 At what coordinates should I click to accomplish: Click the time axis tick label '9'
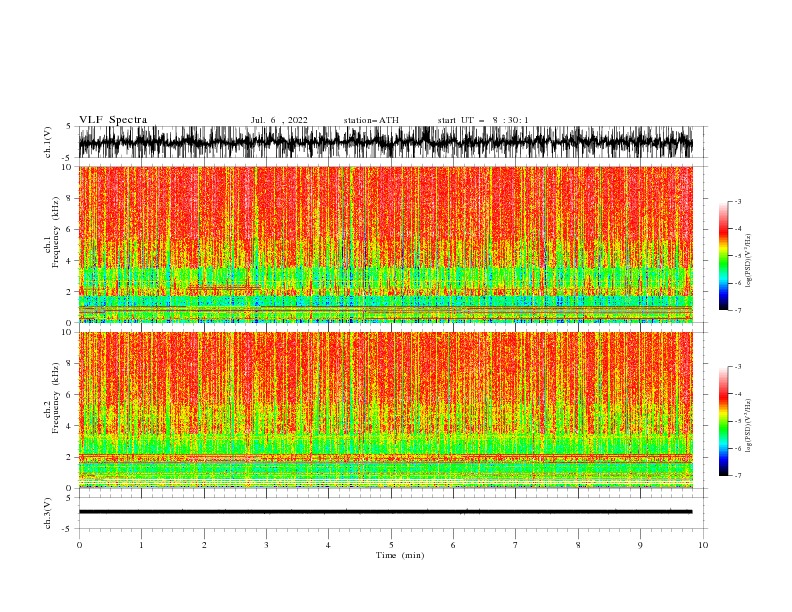click(640, 545)
